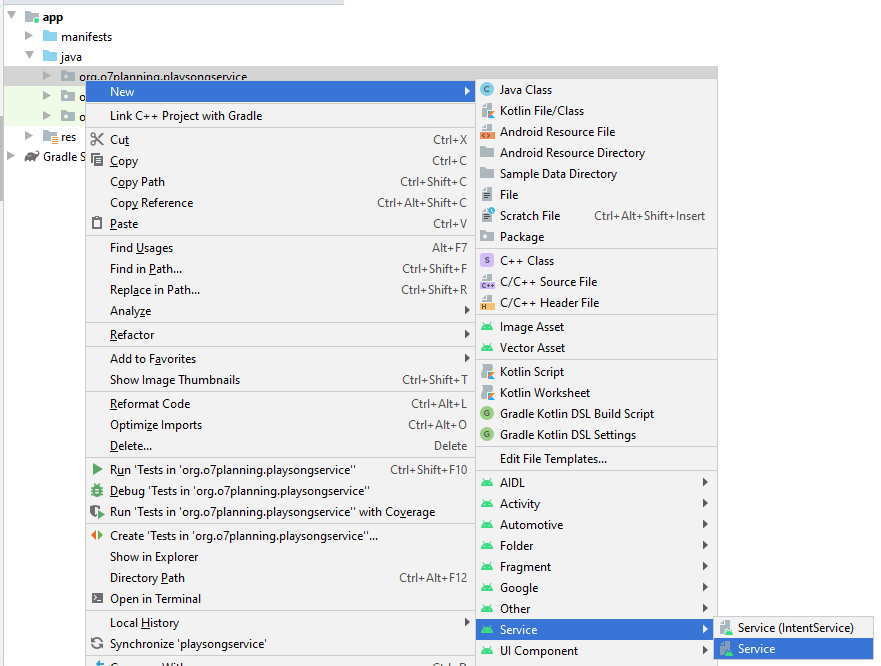Screen dimensions: 881x666
Task: Expand the res folder node
Action: point(29,135)
